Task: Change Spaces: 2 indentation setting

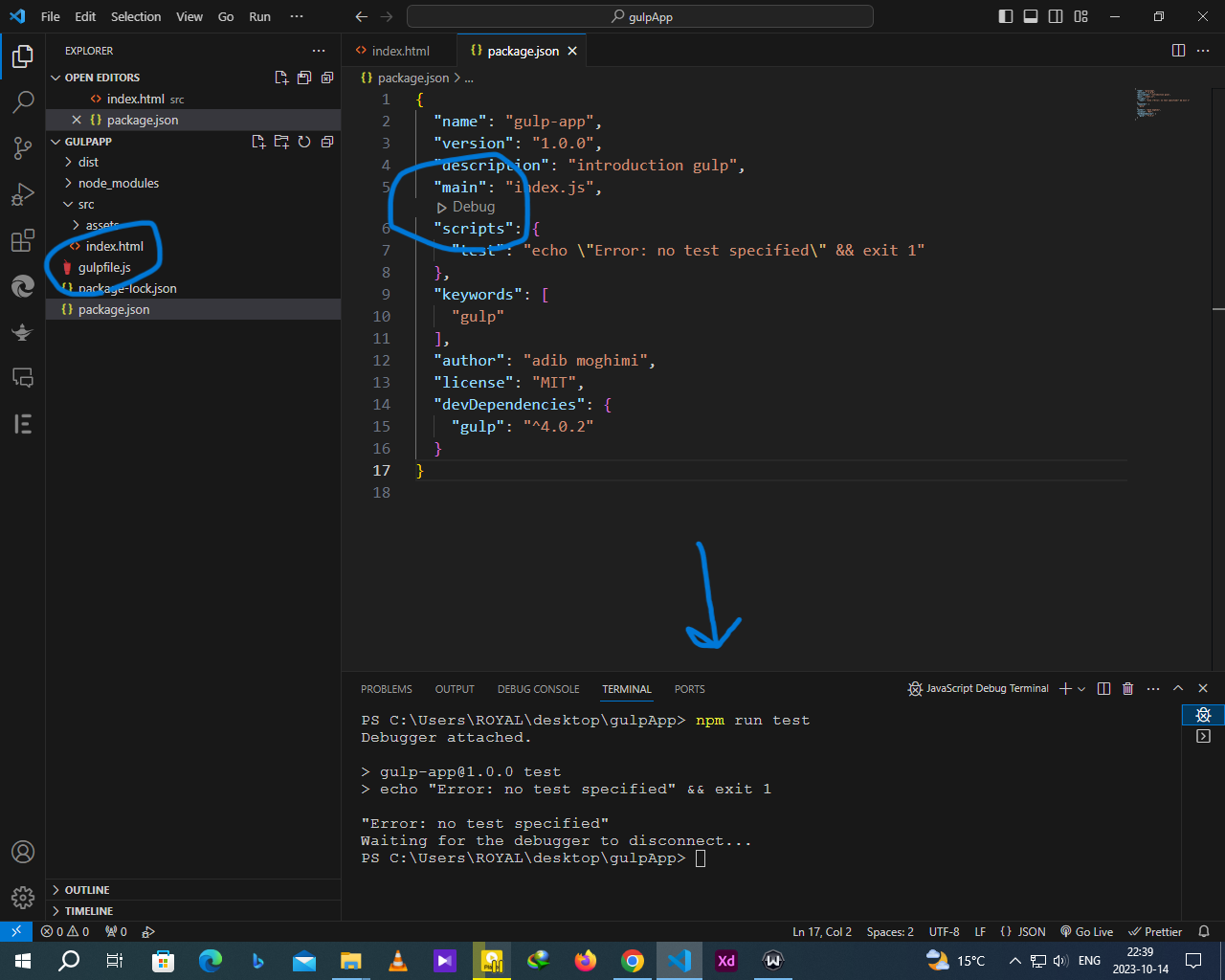Action: pos(890,931)
